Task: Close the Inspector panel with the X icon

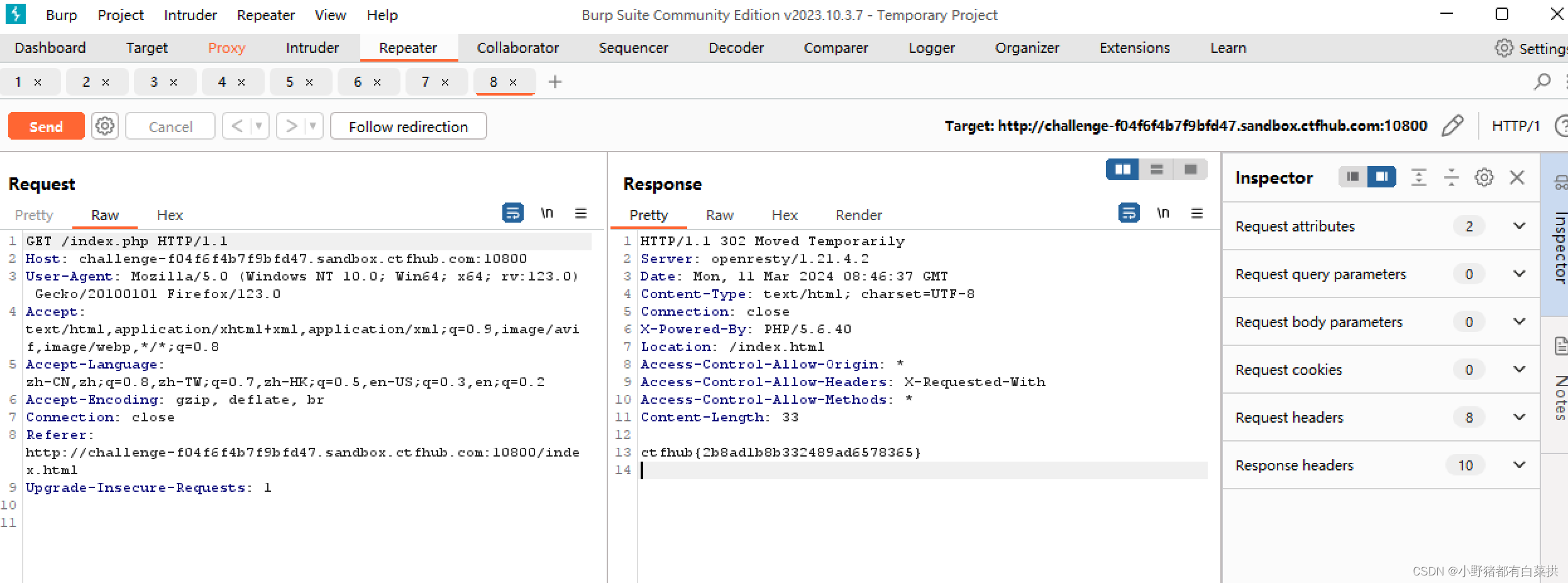Action: pyautogui.click(x=1516, y=177)
